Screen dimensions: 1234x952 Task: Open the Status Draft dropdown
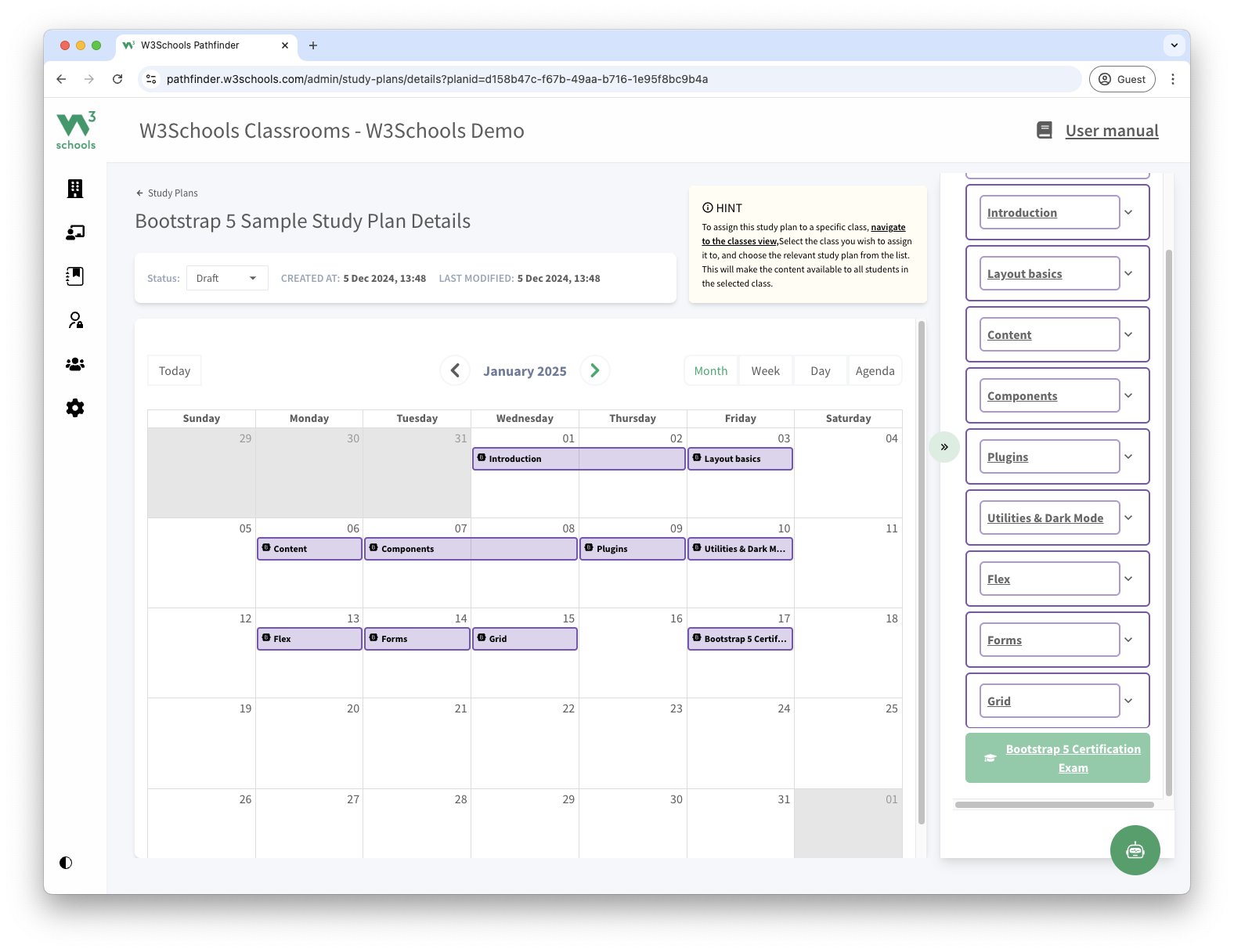pyautogui.click(x=227, y=278)
